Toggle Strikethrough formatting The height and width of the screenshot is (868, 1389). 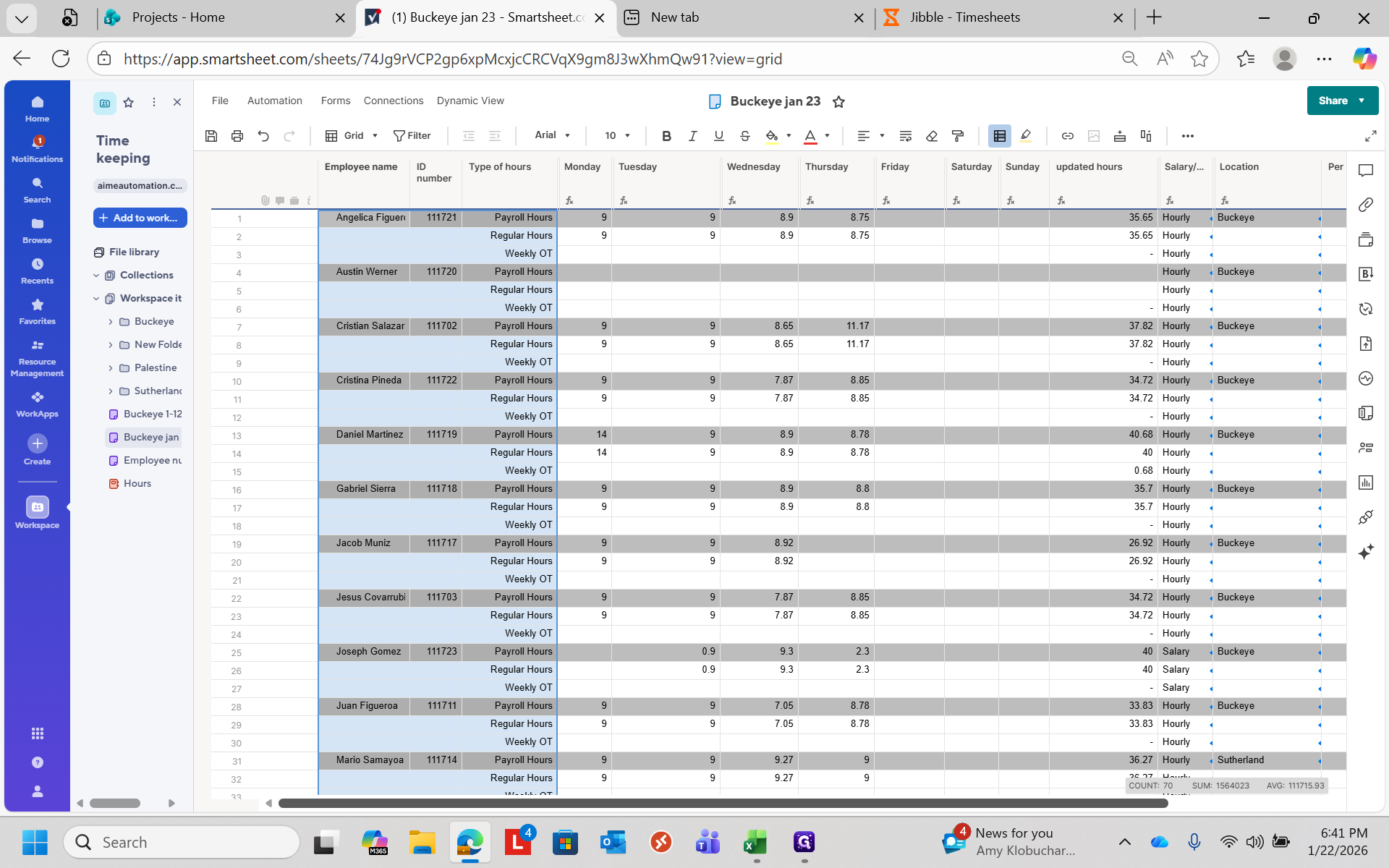pos(744,135)
